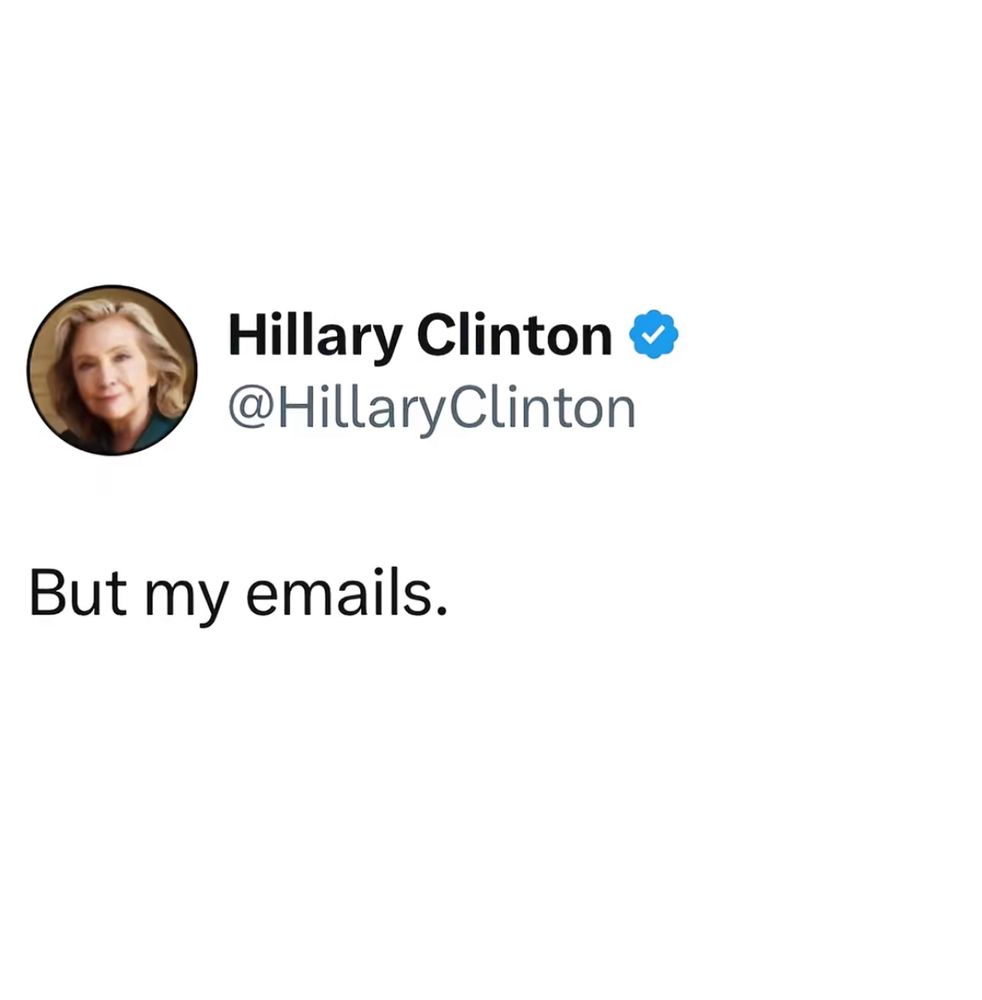Click the bold Hillary Clinton display name
Viewport: 982px width, 1000px height.
click(x=420, y=336)
